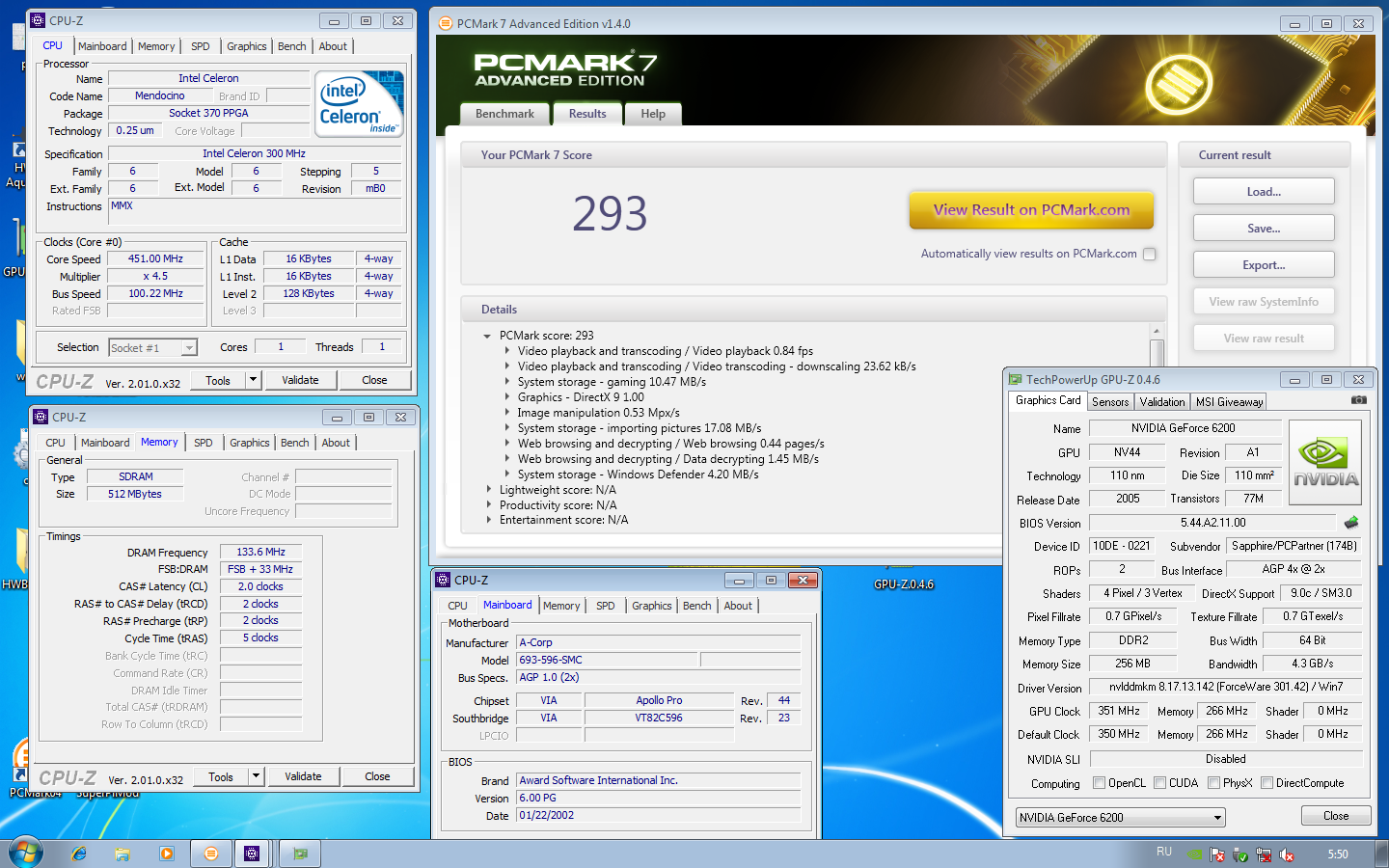
Task: Click the GPU-Z title bar icon
Action: [1016, 379]
